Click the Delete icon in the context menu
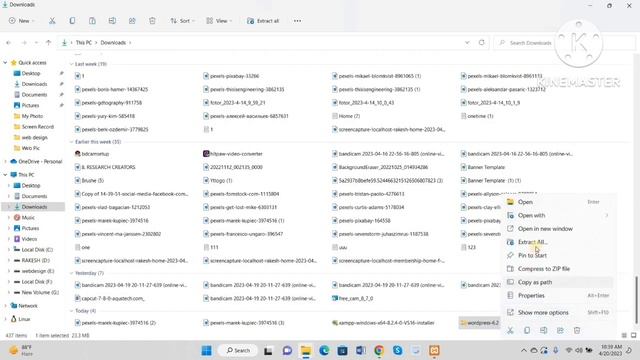The width and height of the screenshot is (640, 360). pos(577,330)
